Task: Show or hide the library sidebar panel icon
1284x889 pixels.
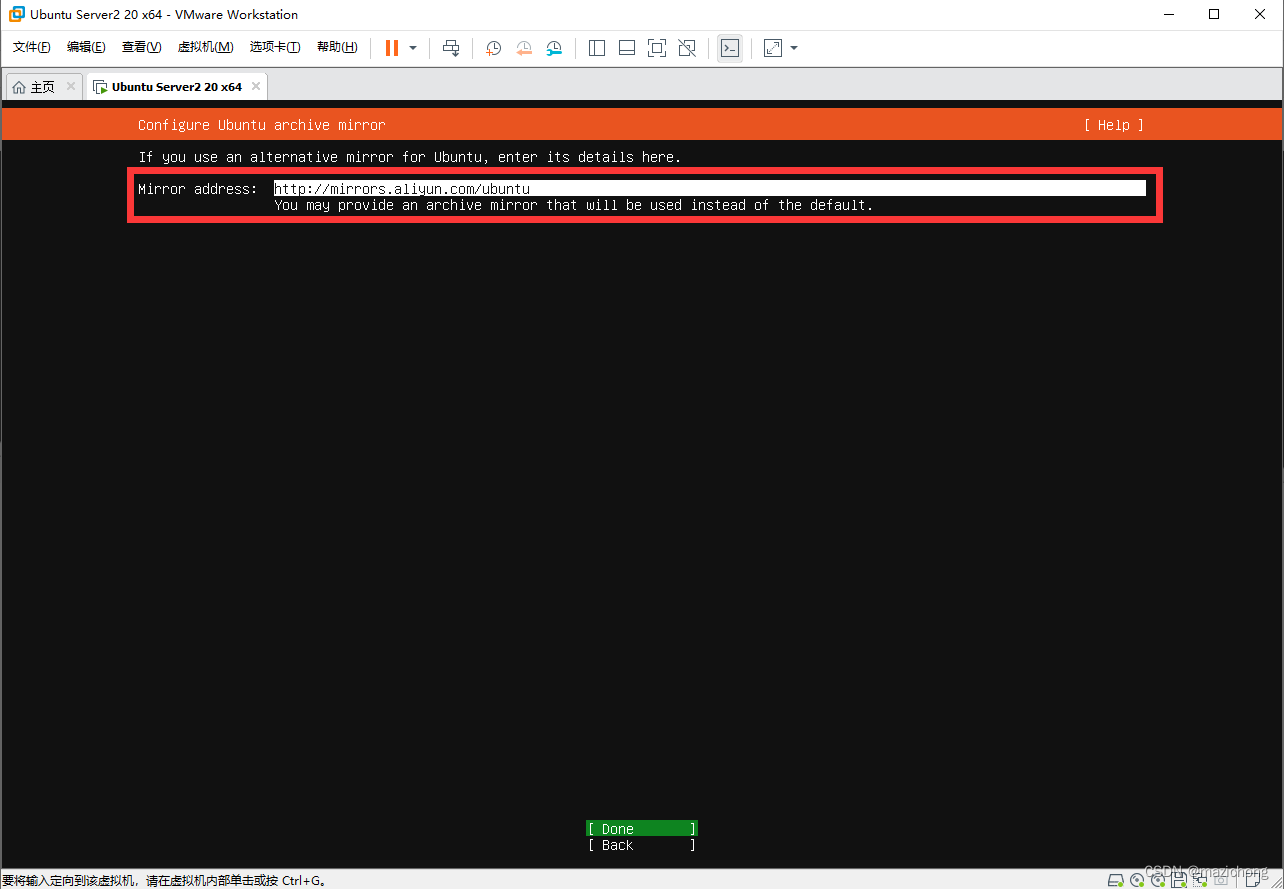Action: [597, 48]
